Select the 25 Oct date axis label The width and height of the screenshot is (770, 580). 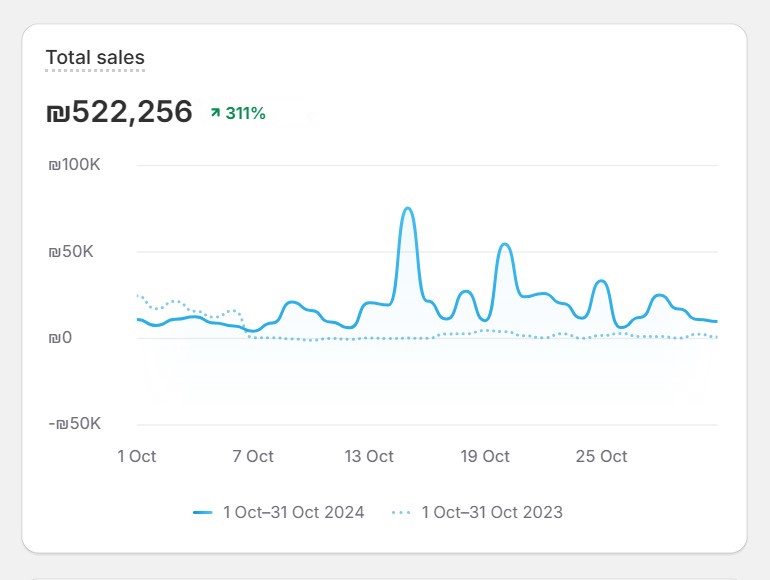[x=601, y=456]
